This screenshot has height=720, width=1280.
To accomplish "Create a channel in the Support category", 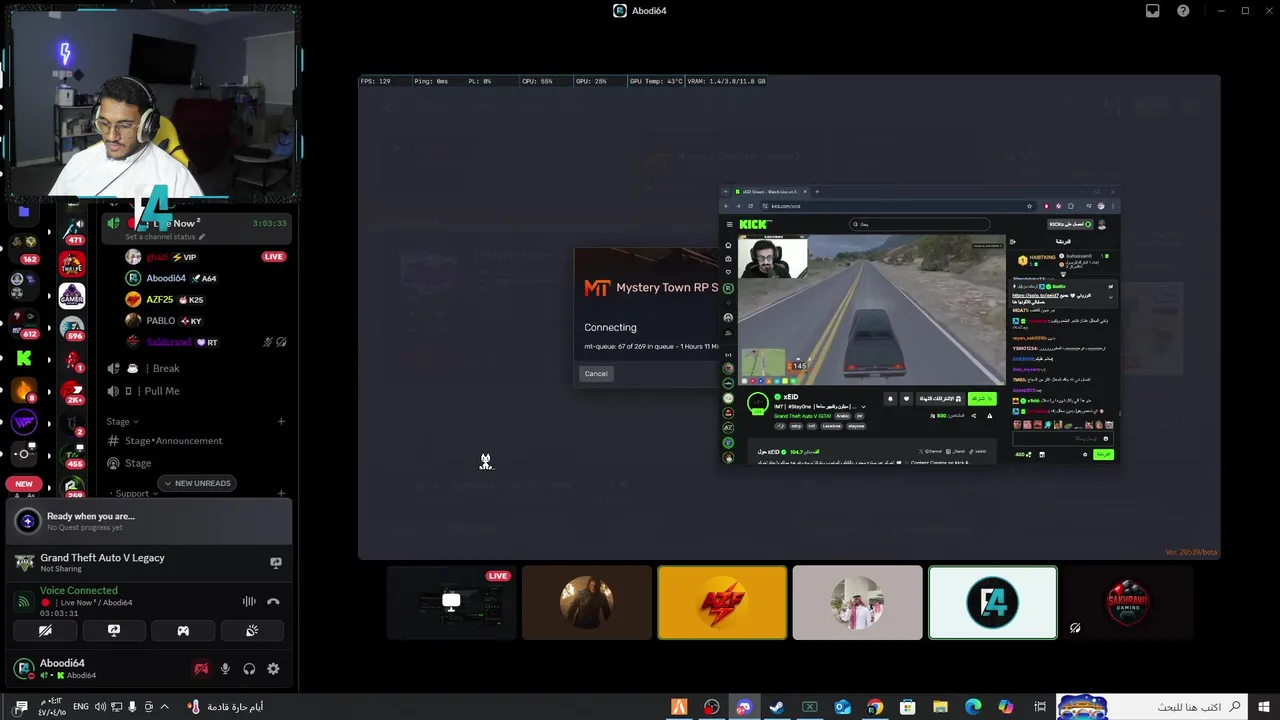I will click(x=281, y=493).
